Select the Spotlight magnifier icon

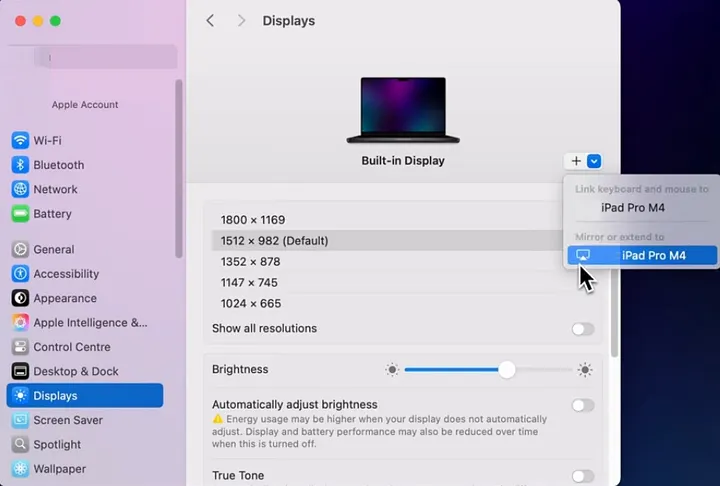tap(20, 444)
